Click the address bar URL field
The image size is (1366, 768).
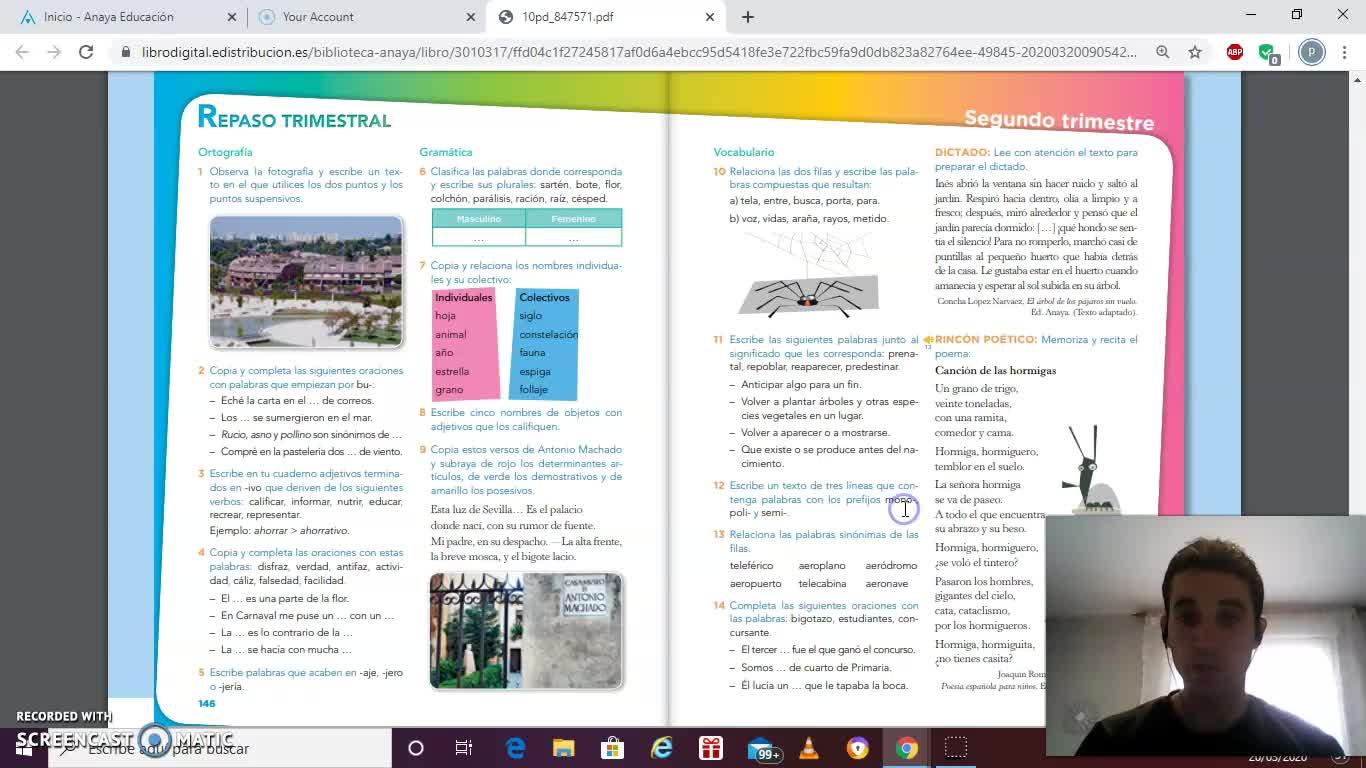click(x=640, y=52)
